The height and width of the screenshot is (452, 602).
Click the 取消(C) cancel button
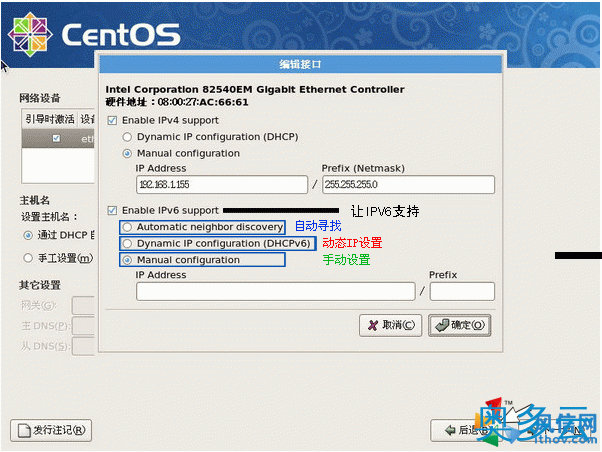coord(390,326)
